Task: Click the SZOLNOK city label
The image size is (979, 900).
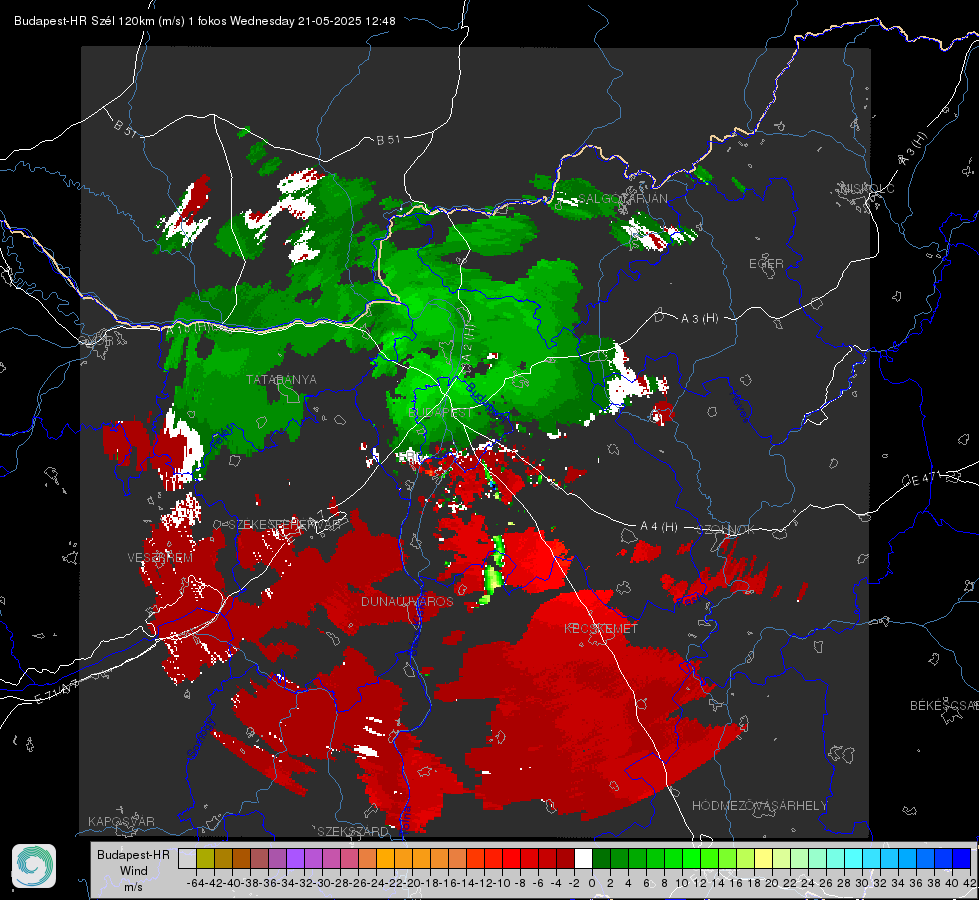Action: pos(726,530)
